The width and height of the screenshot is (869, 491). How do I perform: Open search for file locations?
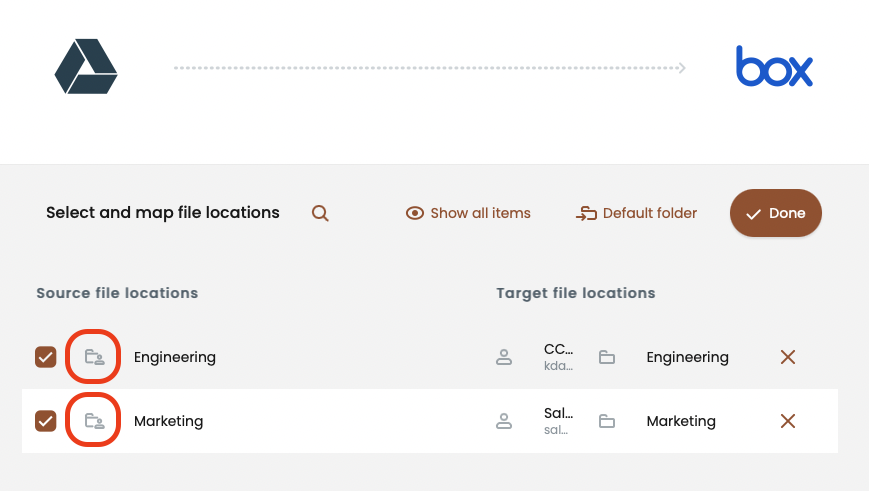[320, 213]
